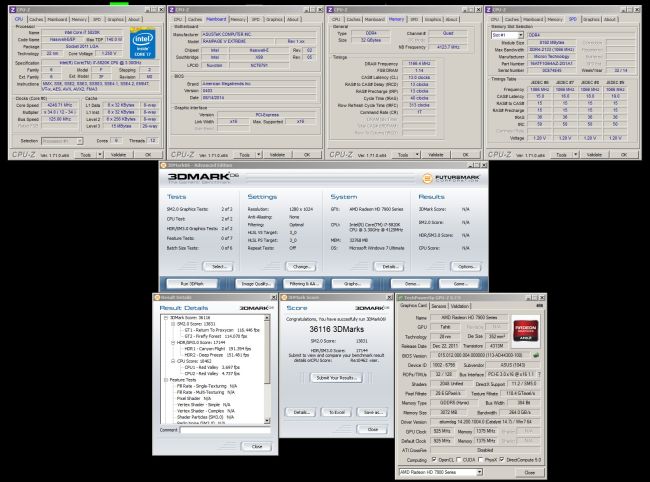Click 'CPU2 - Red Valley' result row
This screenshot has width=650, height=482.
212,374
